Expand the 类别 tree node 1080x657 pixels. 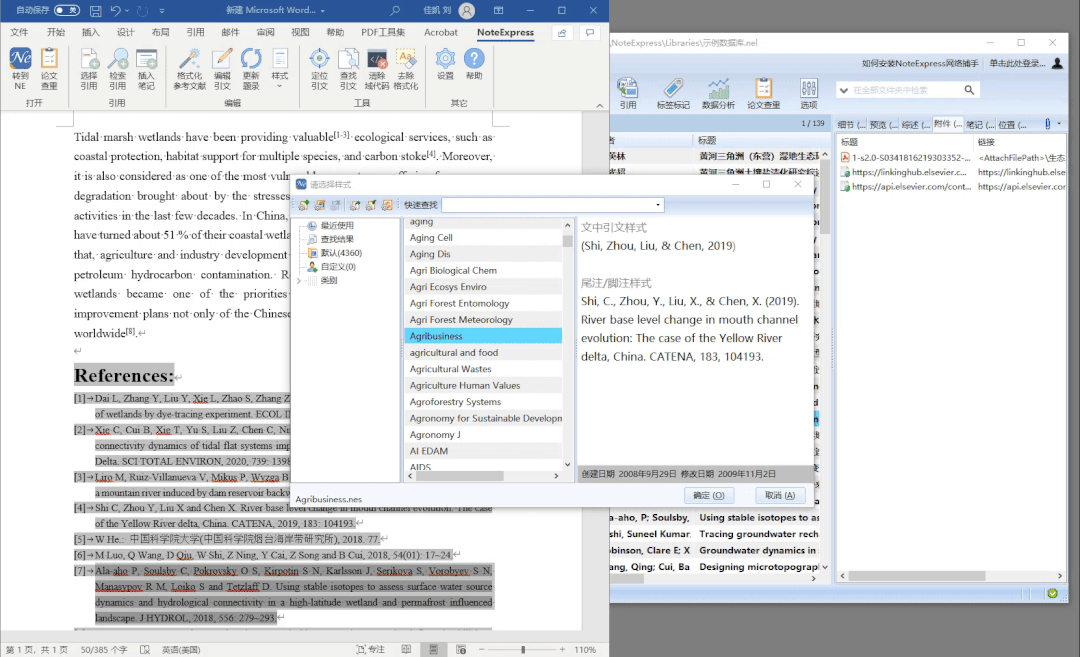click(299, 281)
